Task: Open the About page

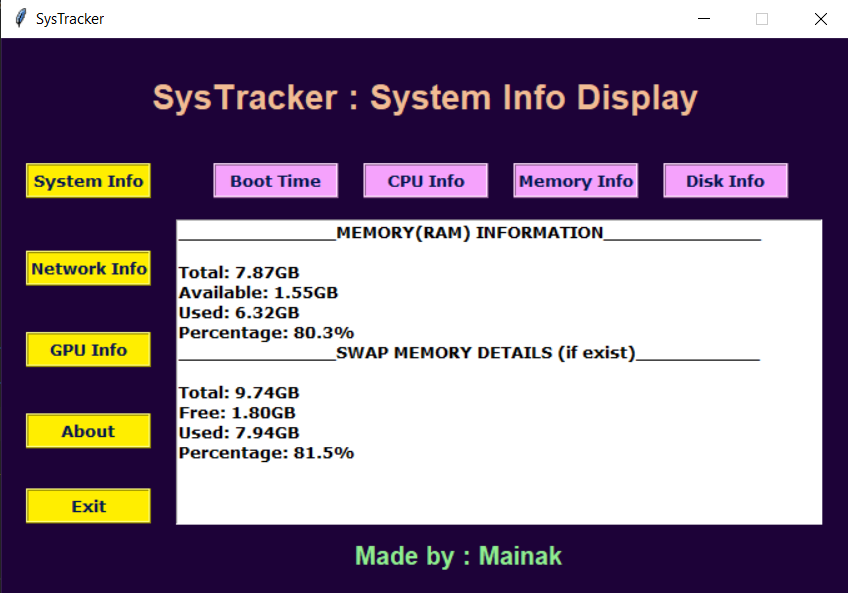Action: [88, 431]
